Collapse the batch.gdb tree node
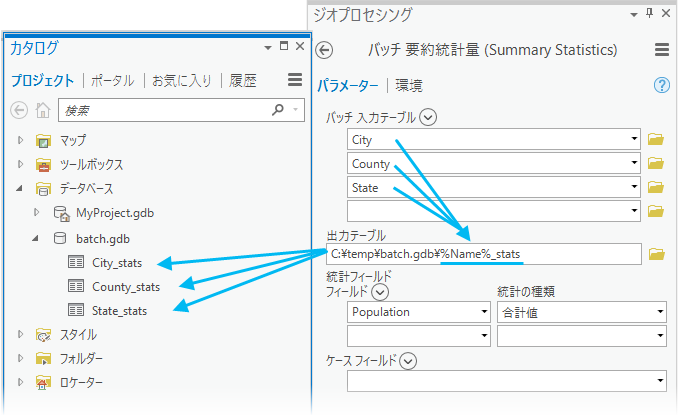 pyautogui.click(x=36, y=238)
